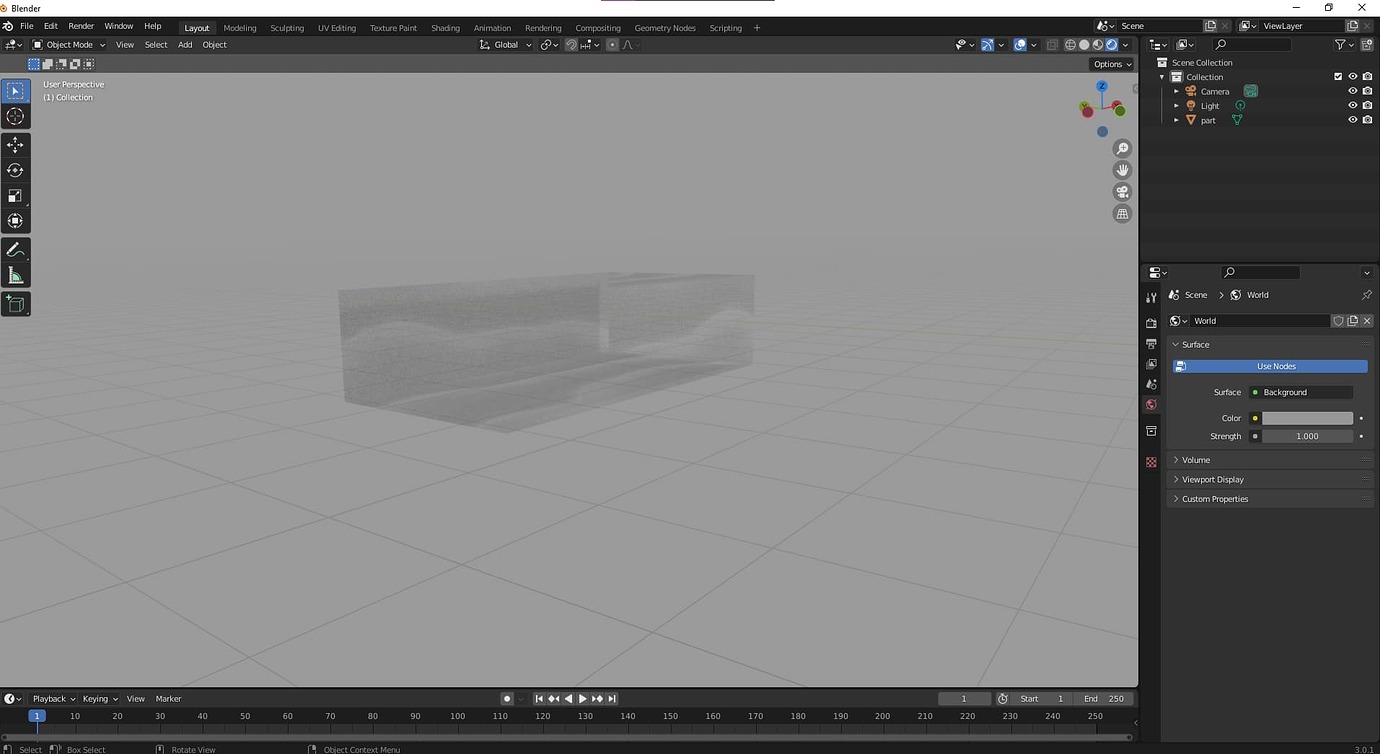The height and width of the screenshot is (754, 1380).
Task: Select the Measure ruler tool
Action: (x=15, y=275)
